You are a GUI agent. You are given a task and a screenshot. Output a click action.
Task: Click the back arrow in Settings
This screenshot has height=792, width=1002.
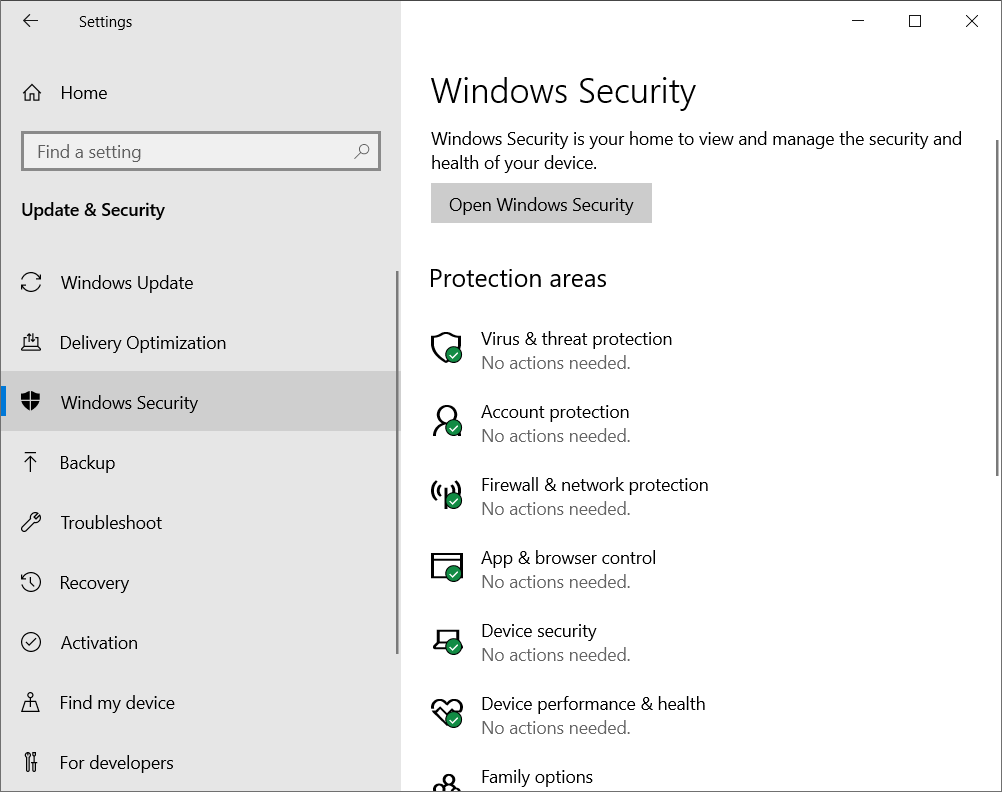click(x=30, y=21)
